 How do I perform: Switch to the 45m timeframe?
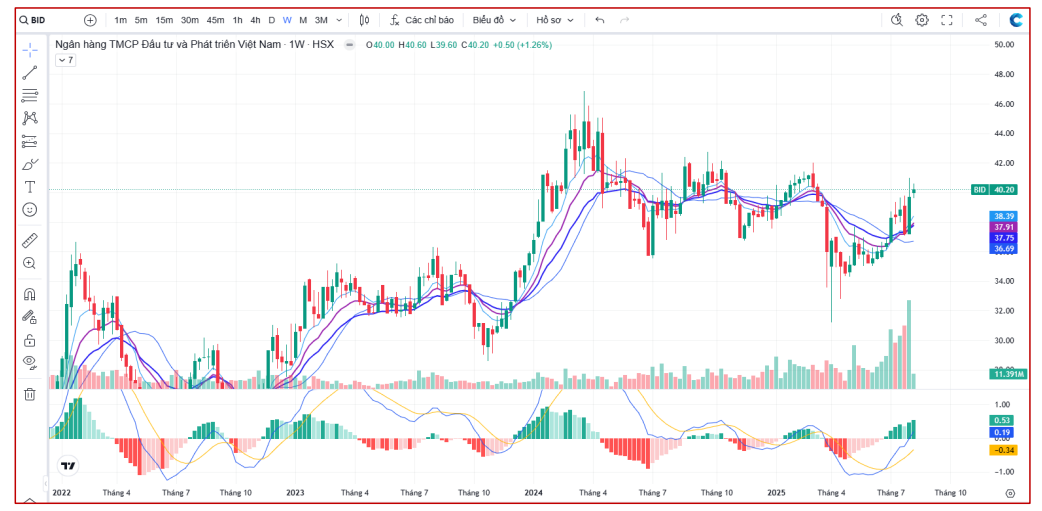click(215, 20)
